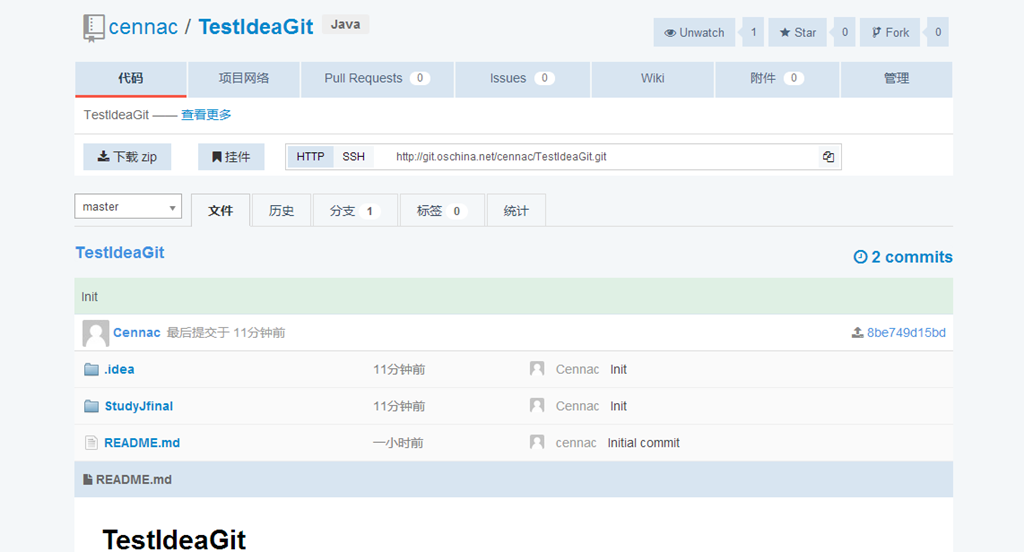
Task: Click the StudyJfinal folder icon
Action: click(x=91, y=406)
